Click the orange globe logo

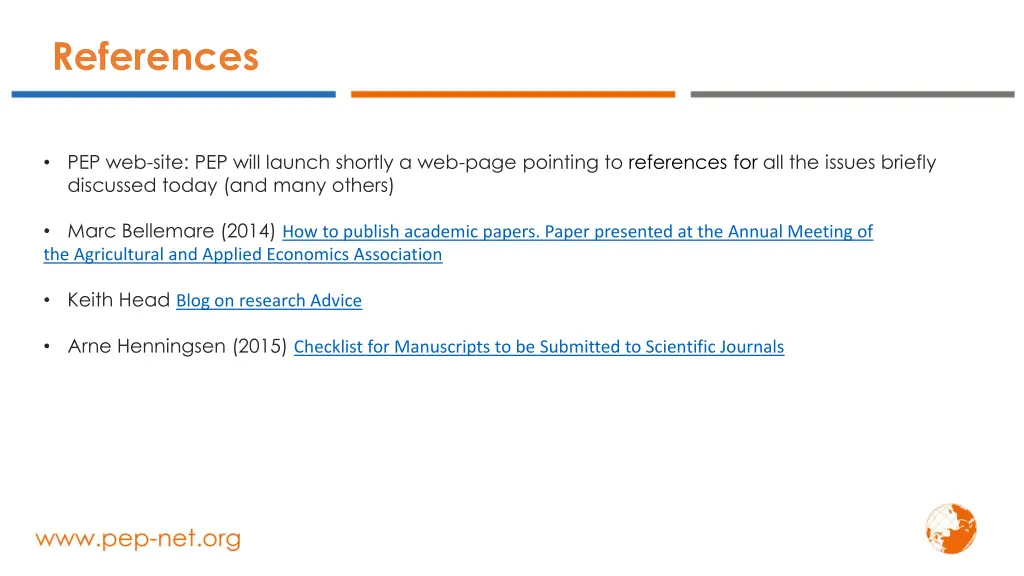tap(951, 528)
